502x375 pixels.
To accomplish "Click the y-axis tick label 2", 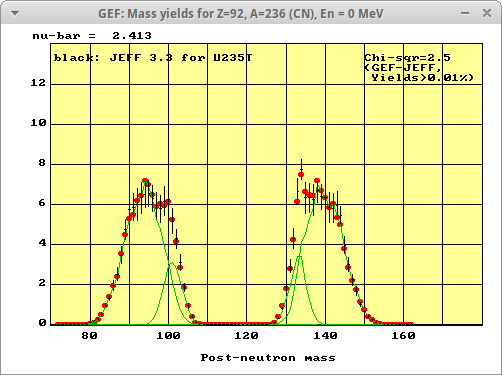I will coord(42,283).
